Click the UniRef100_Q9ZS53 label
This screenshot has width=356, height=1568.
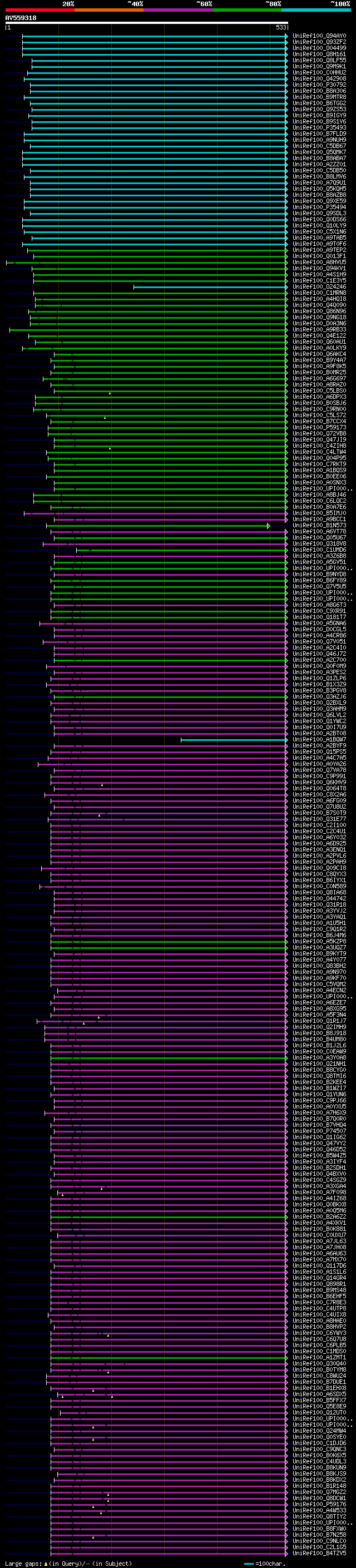[319, 110]
